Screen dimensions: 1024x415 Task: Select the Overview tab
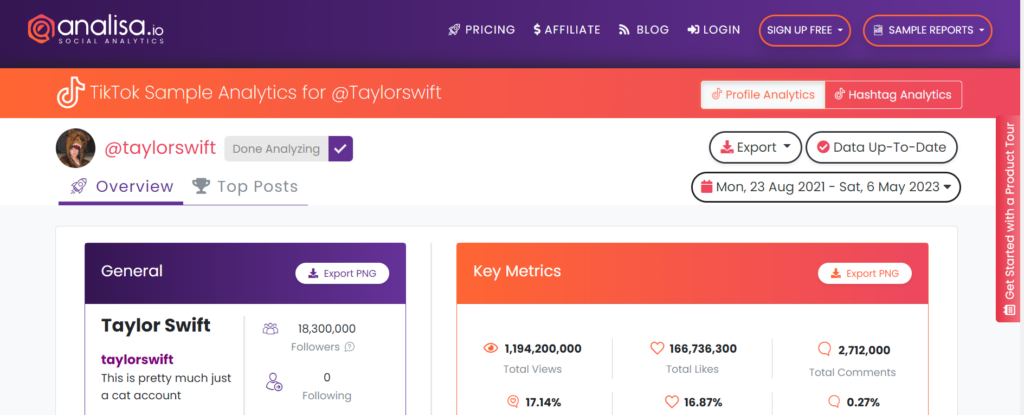point(121,187)
